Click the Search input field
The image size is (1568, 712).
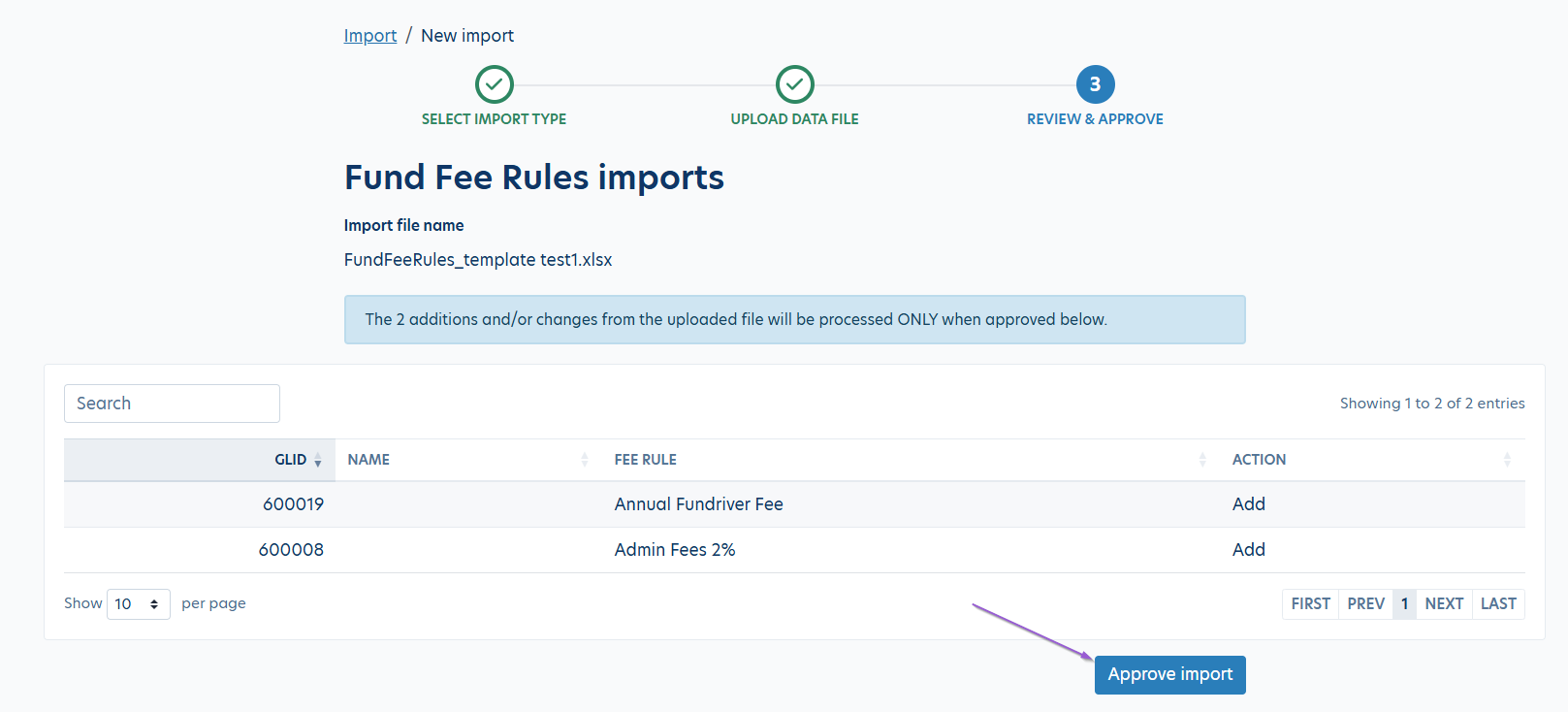coord(172,404)
